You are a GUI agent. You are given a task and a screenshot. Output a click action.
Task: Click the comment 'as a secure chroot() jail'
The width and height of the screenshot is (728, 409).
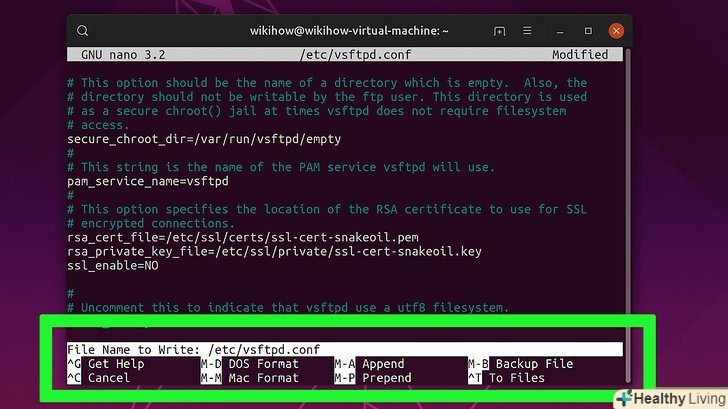317,111
